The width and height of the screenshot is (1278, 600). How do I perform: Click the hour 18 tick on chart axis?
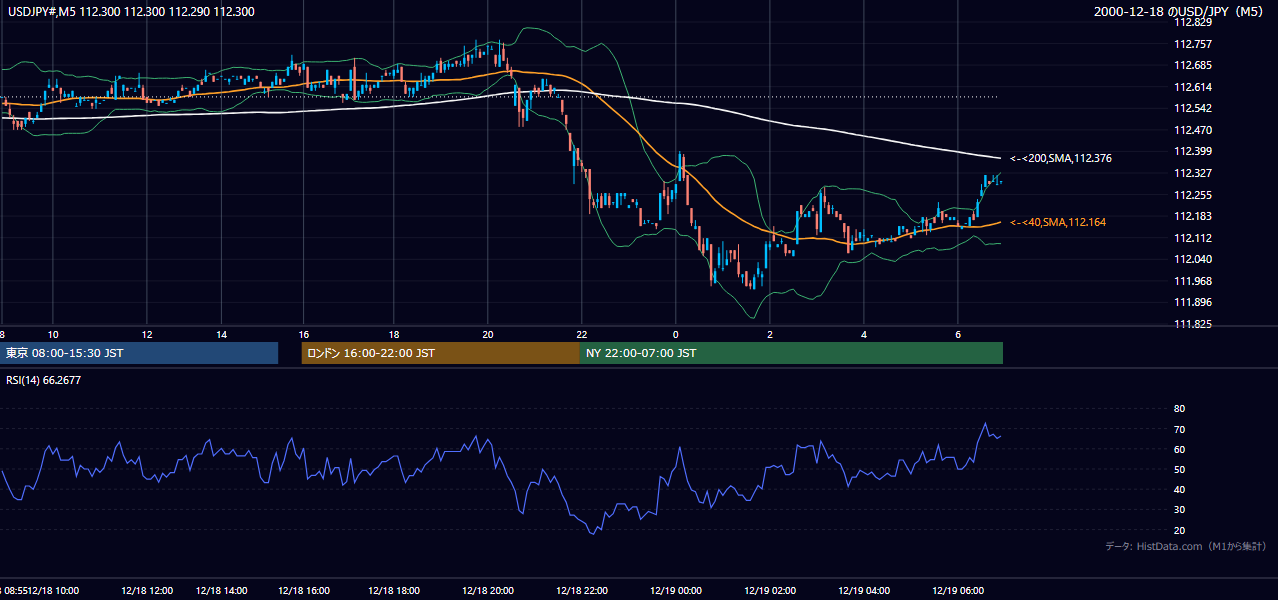pyautogui.click(x=394, y=334)
